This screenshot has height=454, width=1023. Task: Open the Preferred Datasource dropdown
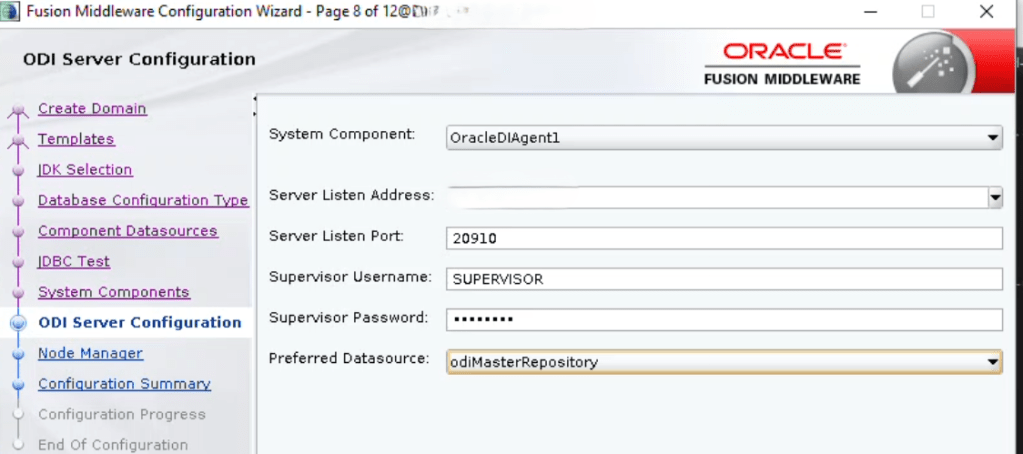[992, 362]
